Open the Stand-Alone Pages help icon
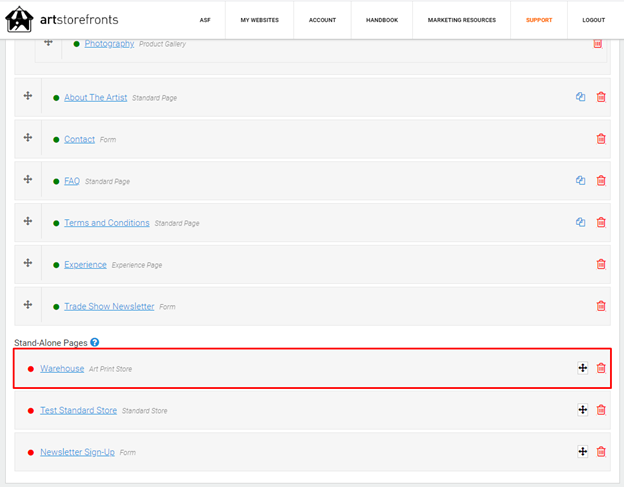This screenshot has height=487, width=624. coord(95,342)
